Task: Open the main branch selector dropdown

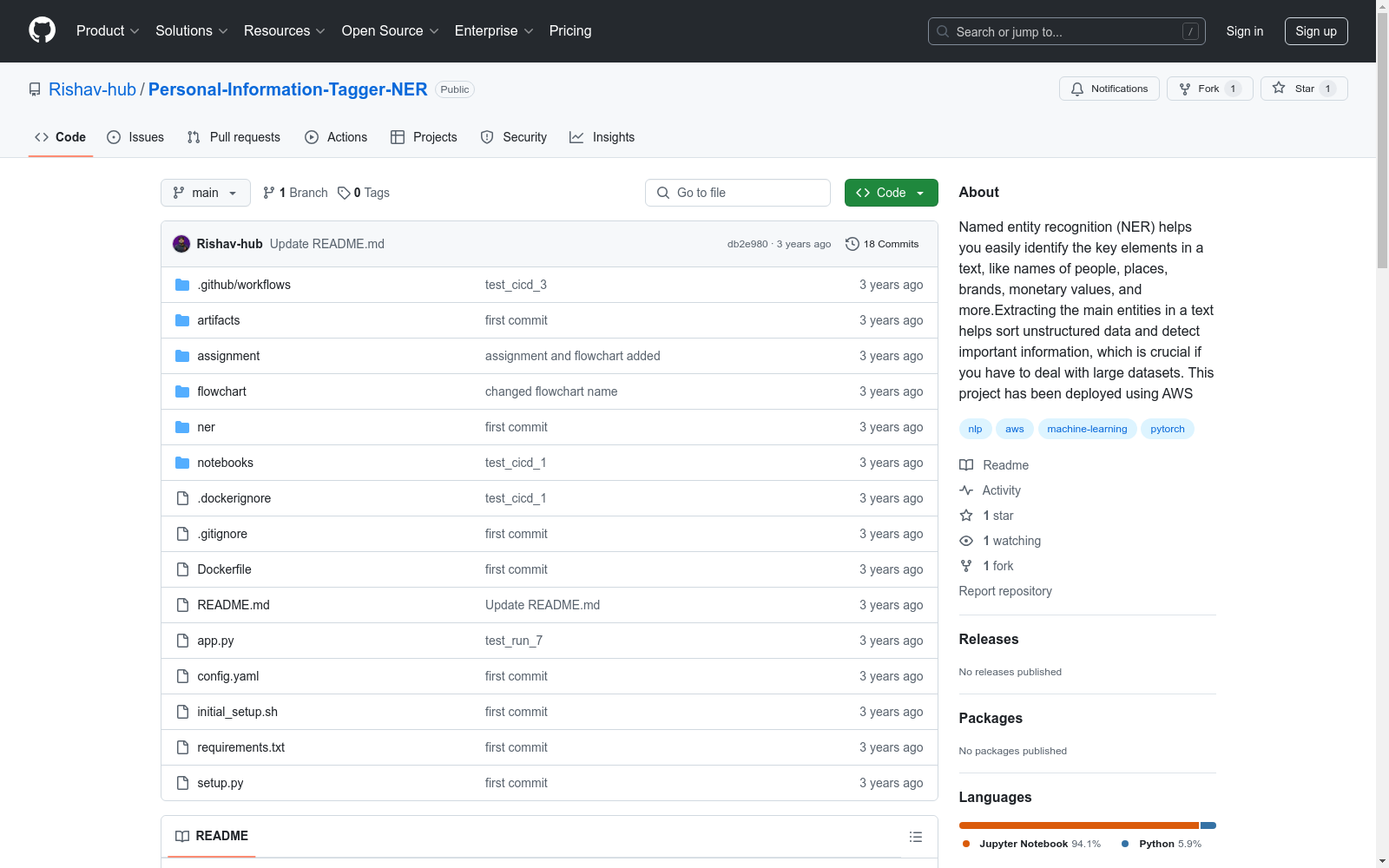Action: (206, 193)
